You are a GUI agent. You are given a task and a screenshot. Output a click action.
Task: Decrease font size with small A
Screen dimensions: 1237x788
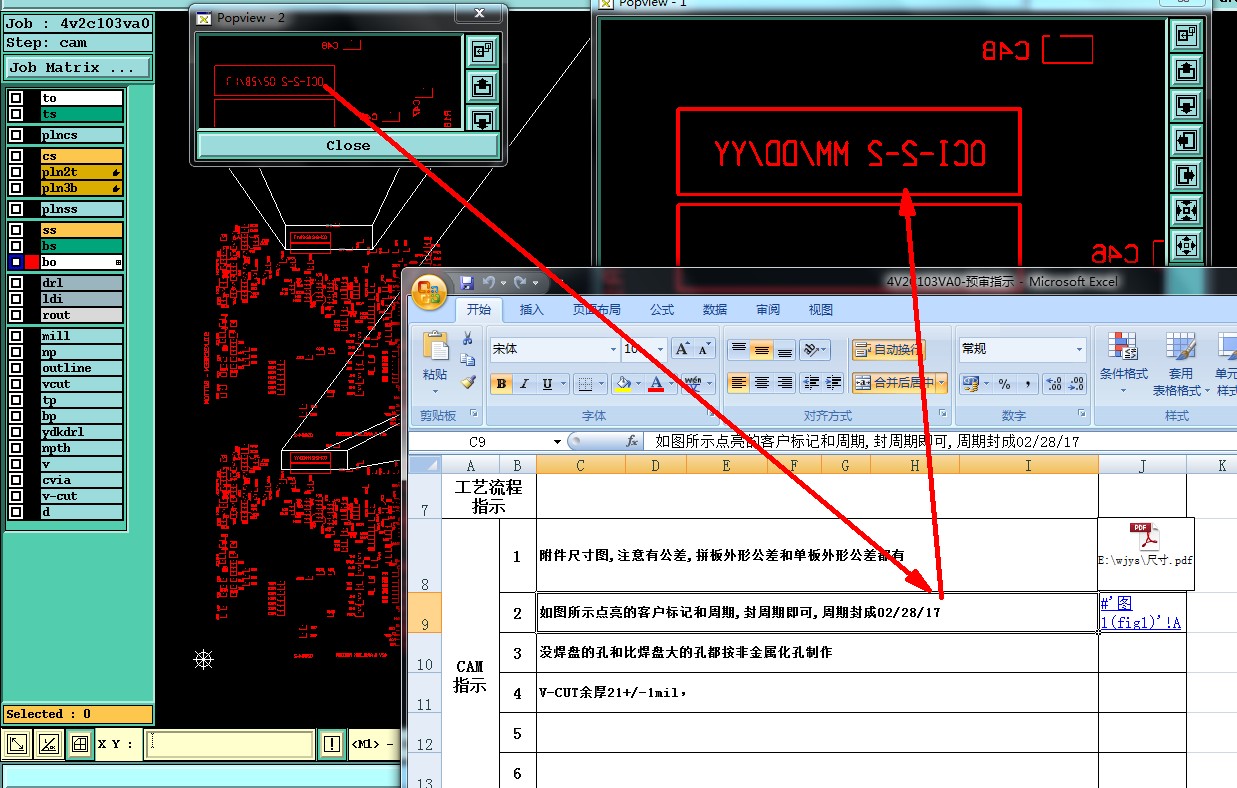click(705, 349)
